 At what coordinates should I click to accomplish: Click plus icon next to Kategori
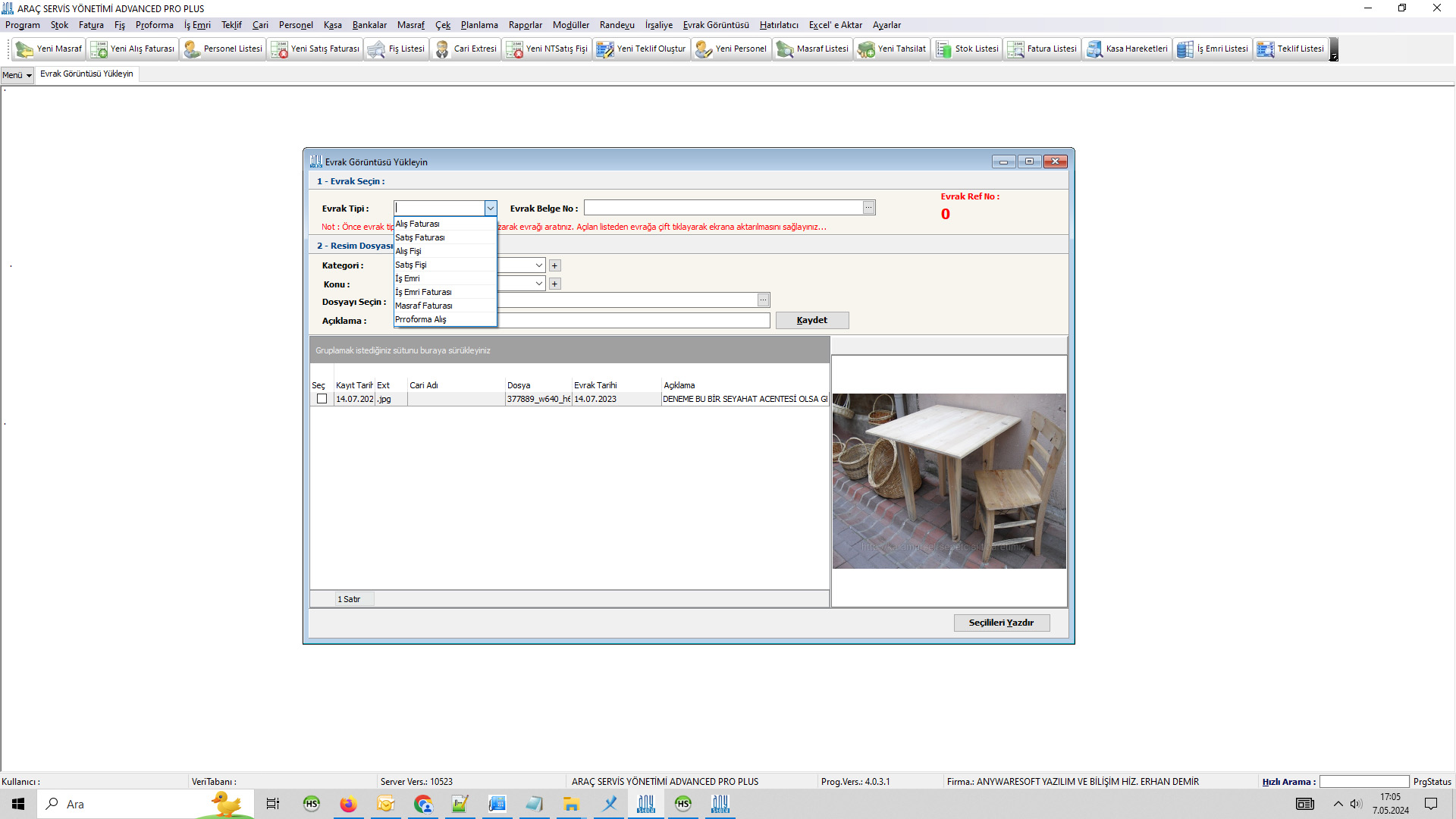point(555,265)
